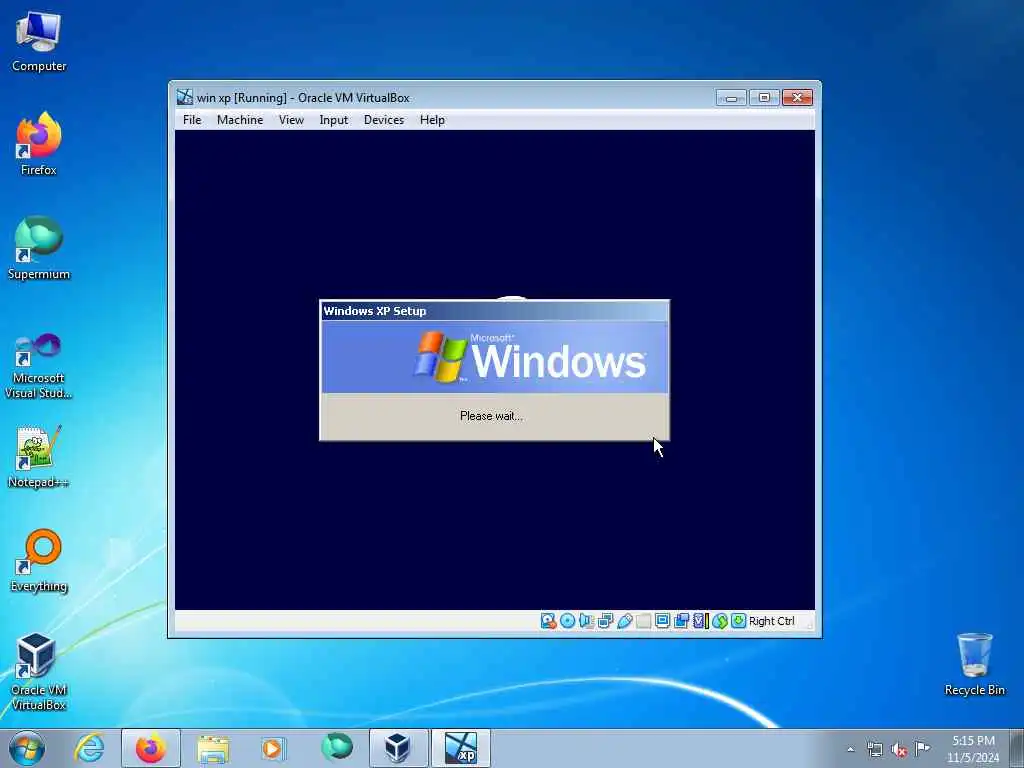Select the Recycle Bin desktop icon
The height and width of the screenshot is (768, 1024).
[x=974, y=665]
